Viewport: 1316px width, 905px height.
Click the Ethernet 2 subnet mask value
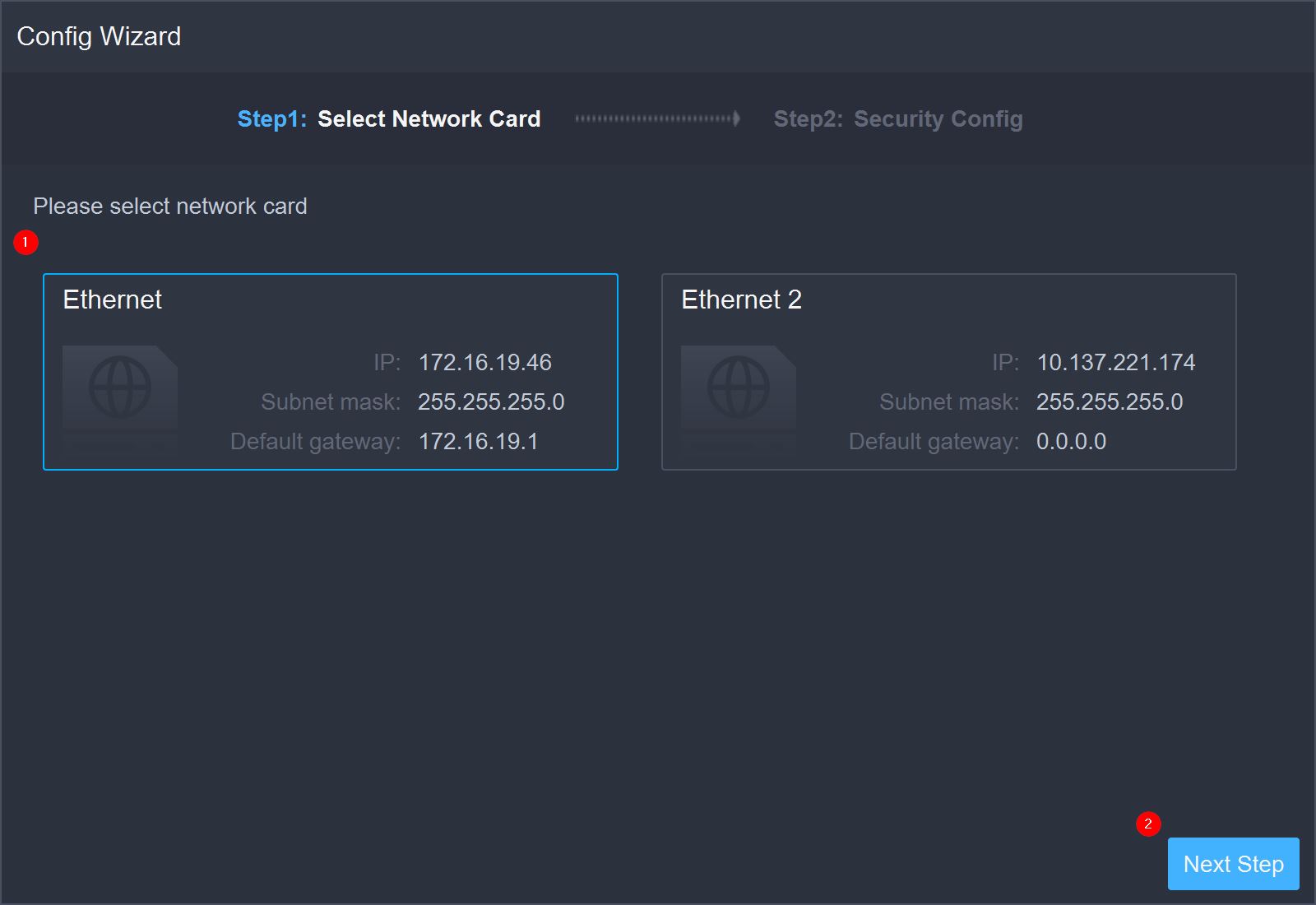[x=1109, y=401]
